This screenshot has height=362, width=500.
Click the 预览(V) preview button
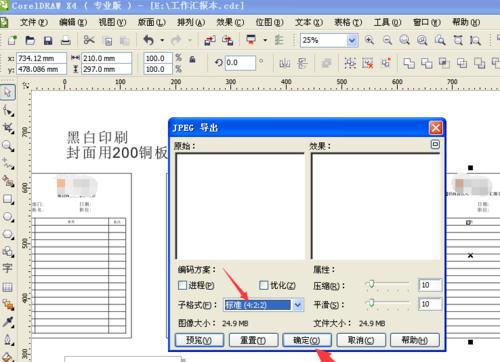[x=199, y=340]
